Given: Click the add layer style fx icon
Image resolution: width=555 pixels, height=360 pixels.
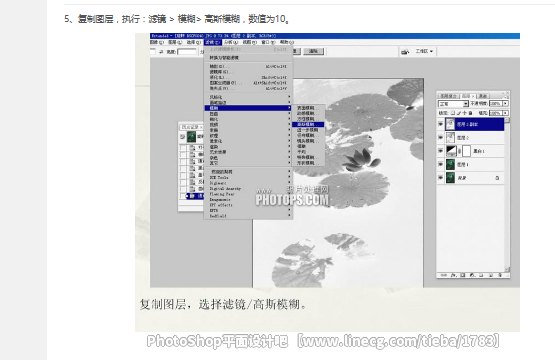Looking at the screenshot, I should pos(453,275).
